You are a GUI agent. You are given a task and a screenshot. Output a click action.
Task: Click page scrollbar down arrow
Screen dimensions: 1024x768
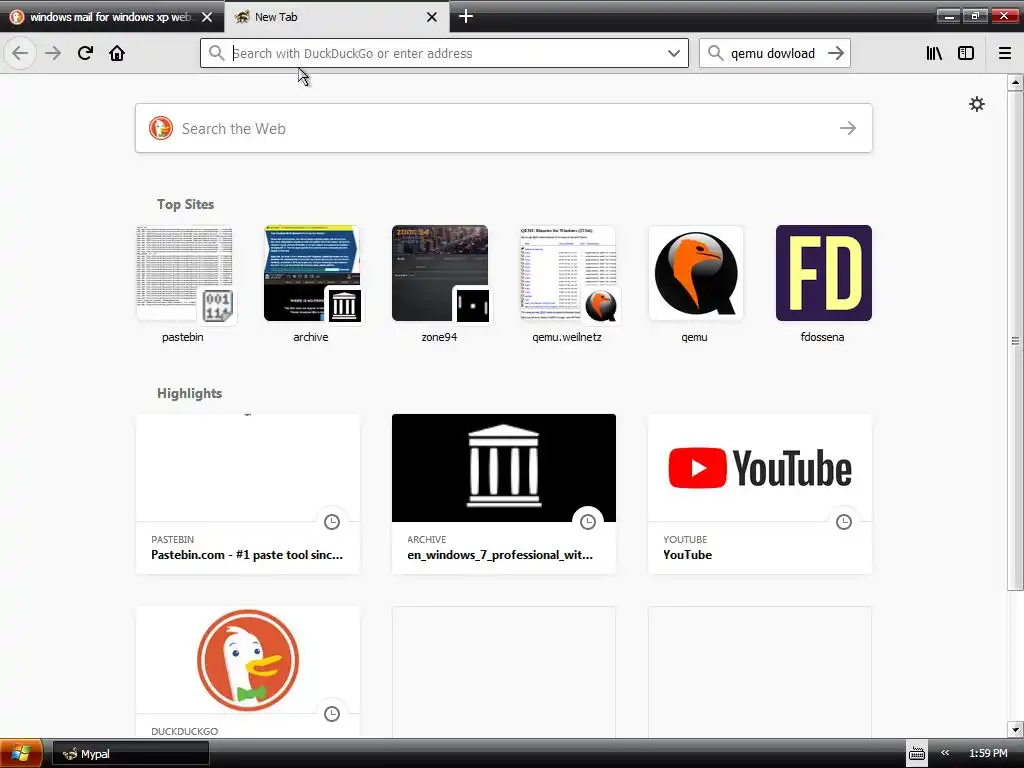1015,729
